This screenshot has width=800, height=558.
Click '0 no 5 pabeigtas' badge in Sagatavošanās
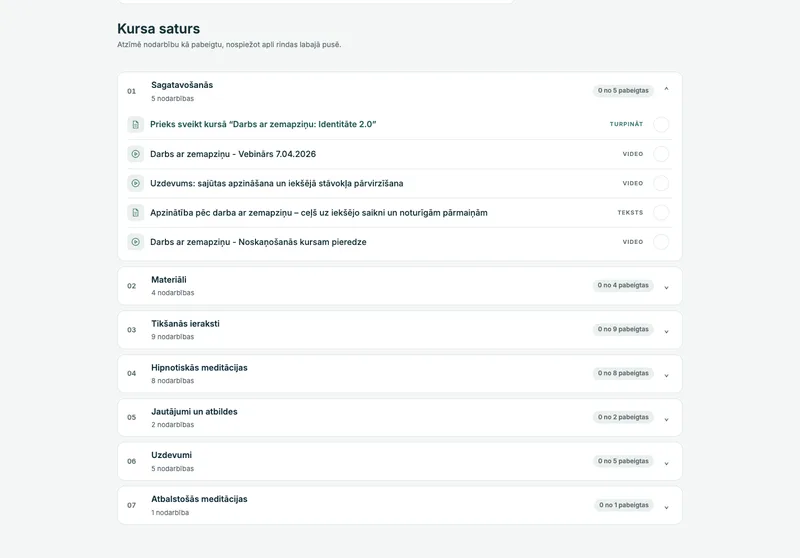point(623,90)
